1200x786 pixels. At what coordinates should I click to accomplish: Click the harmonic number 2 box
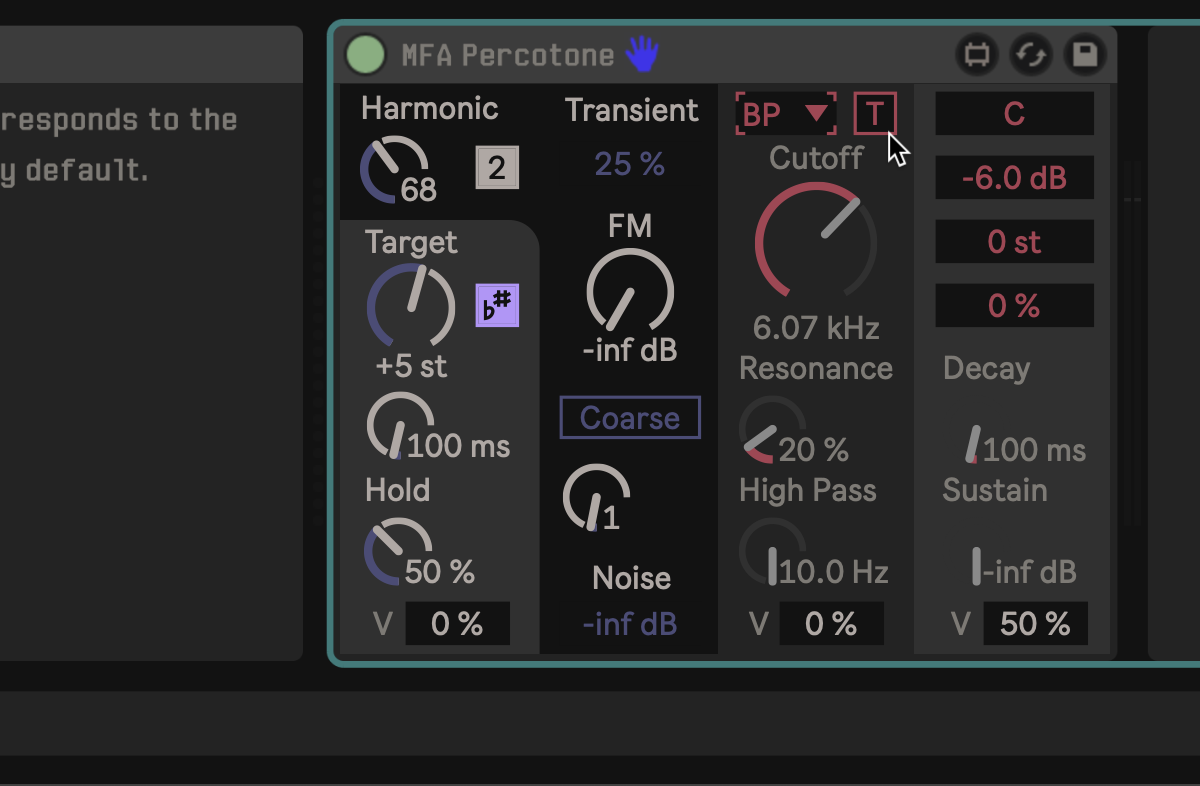(x=497, y=167)
